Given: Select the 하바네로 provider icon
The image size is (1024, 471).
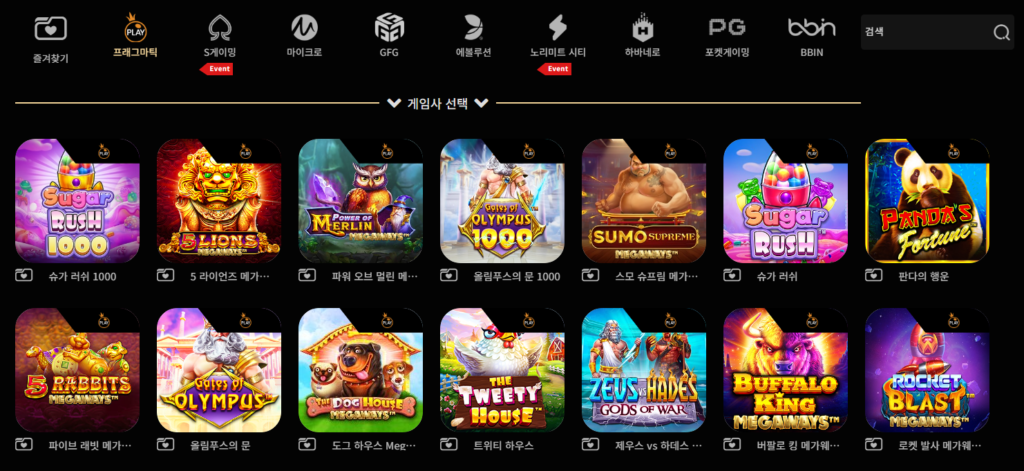Looking at the screenshot, I should pos(643,29).
